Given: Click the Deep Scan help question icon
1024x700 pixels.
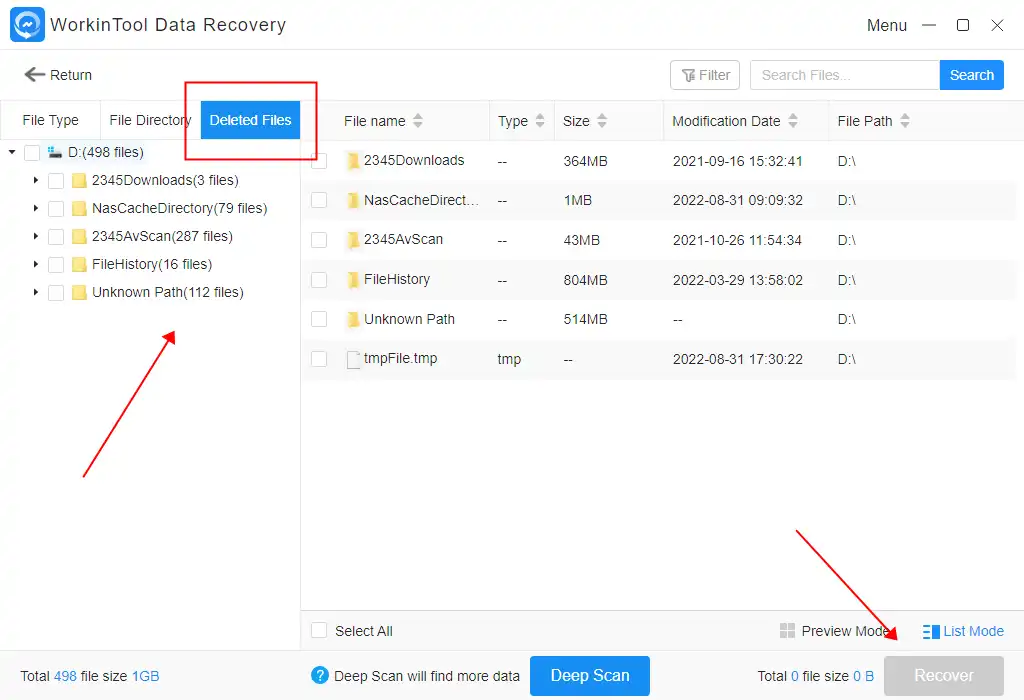Looking at the screenshot, I should pos(320,675).
